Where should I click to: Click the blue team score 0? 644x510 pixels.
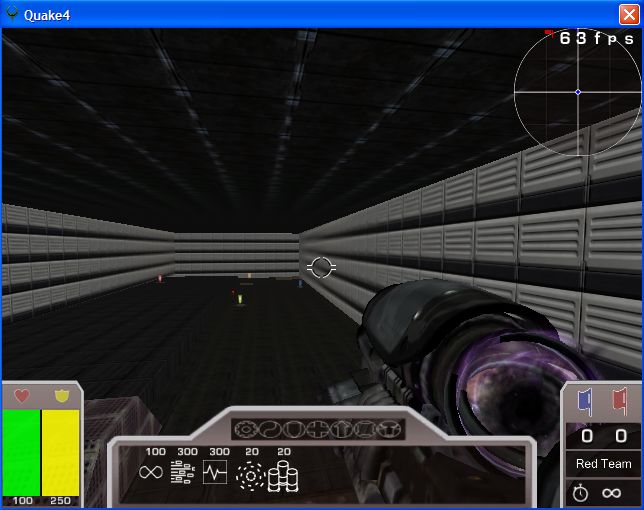click(x=587, y=436)
